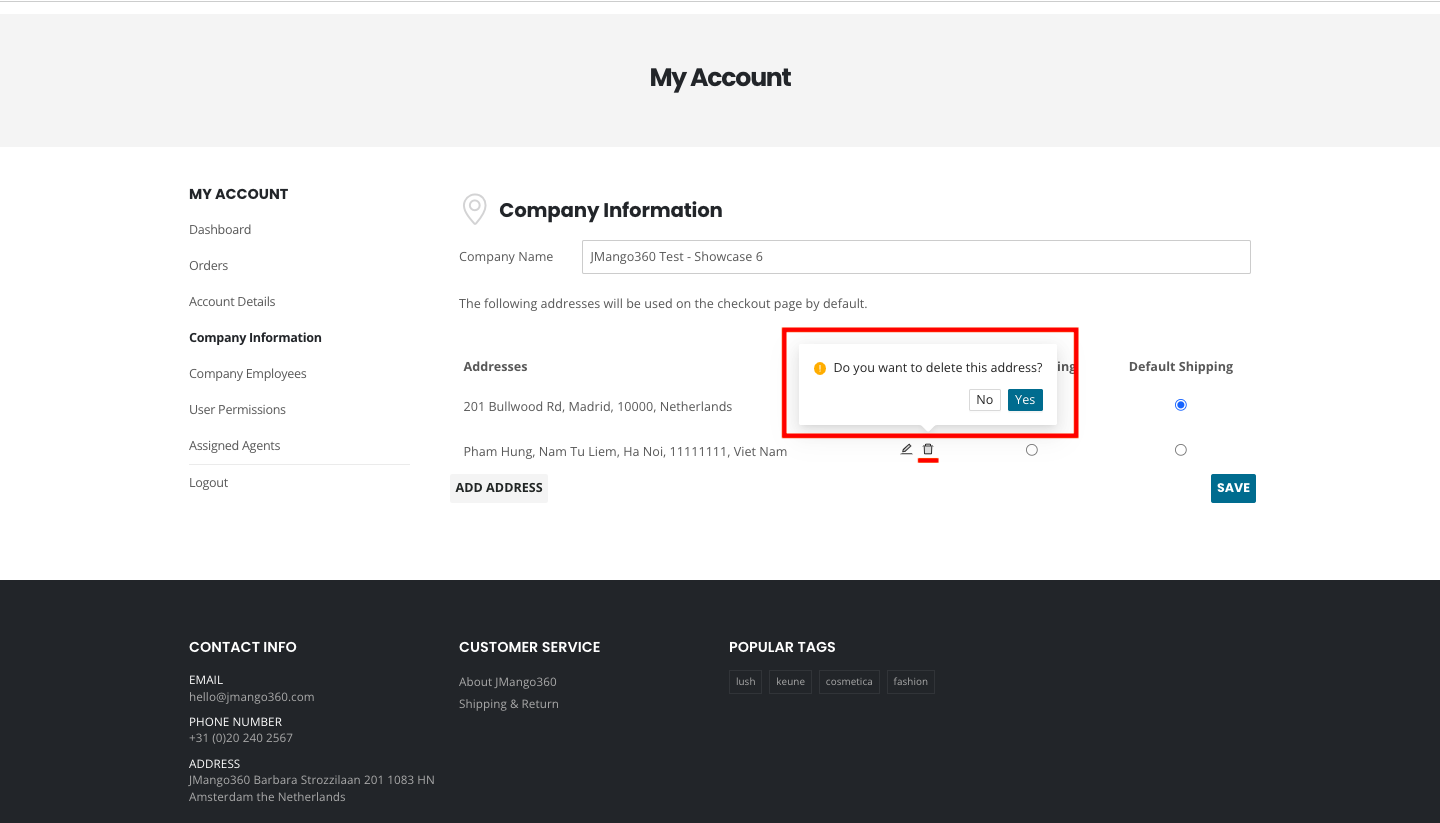Navigate to Company Employees

coord(248,374)
